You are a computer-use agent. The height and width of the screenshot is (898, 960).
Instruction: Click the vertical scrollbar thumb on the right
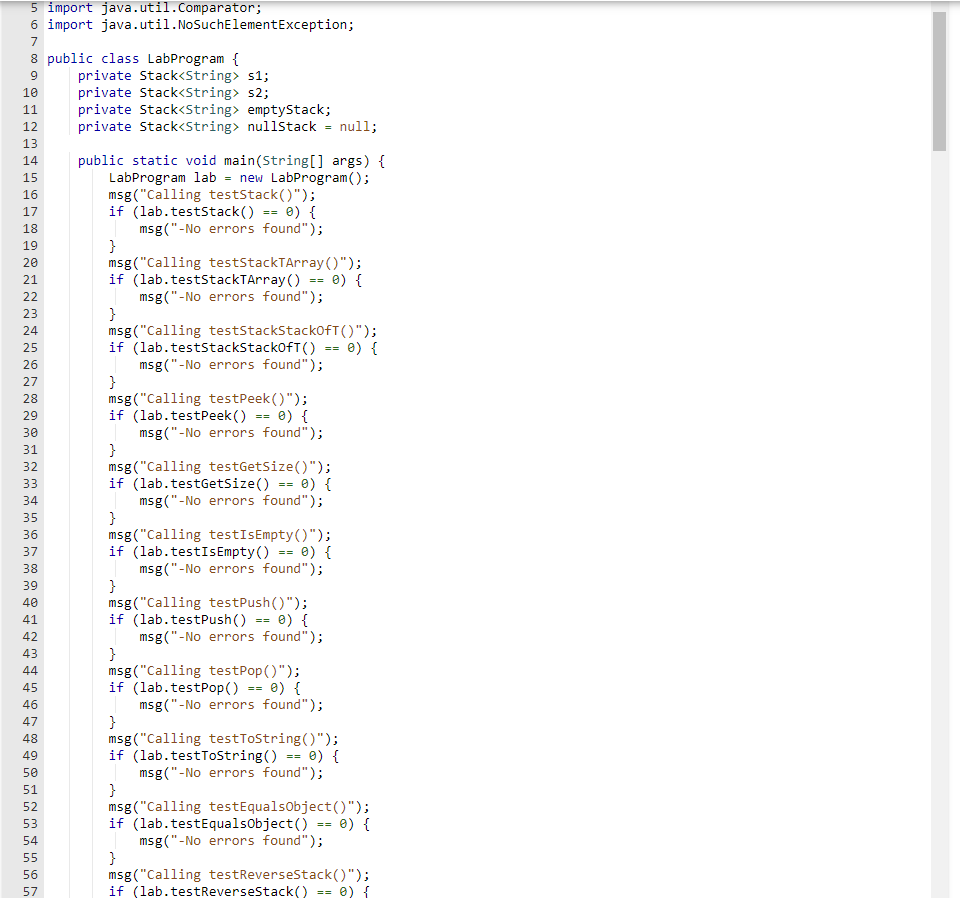point(941,80)
